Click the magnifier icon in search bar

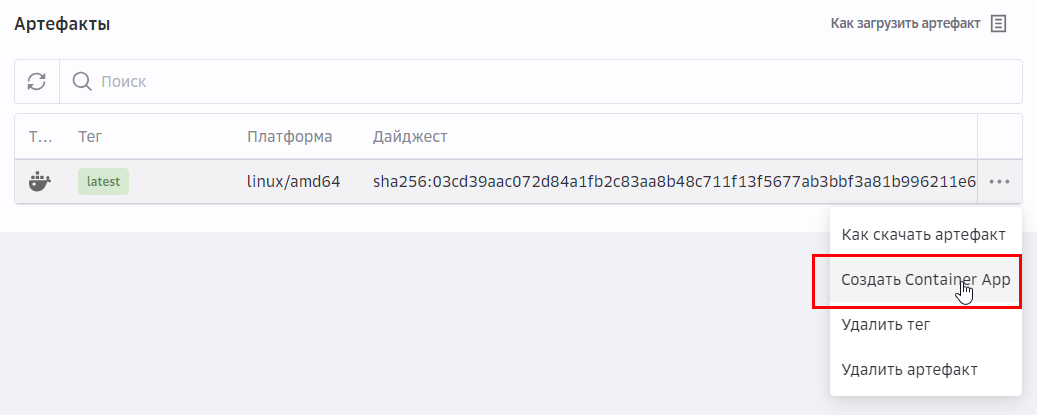click(x=82, y=81)
